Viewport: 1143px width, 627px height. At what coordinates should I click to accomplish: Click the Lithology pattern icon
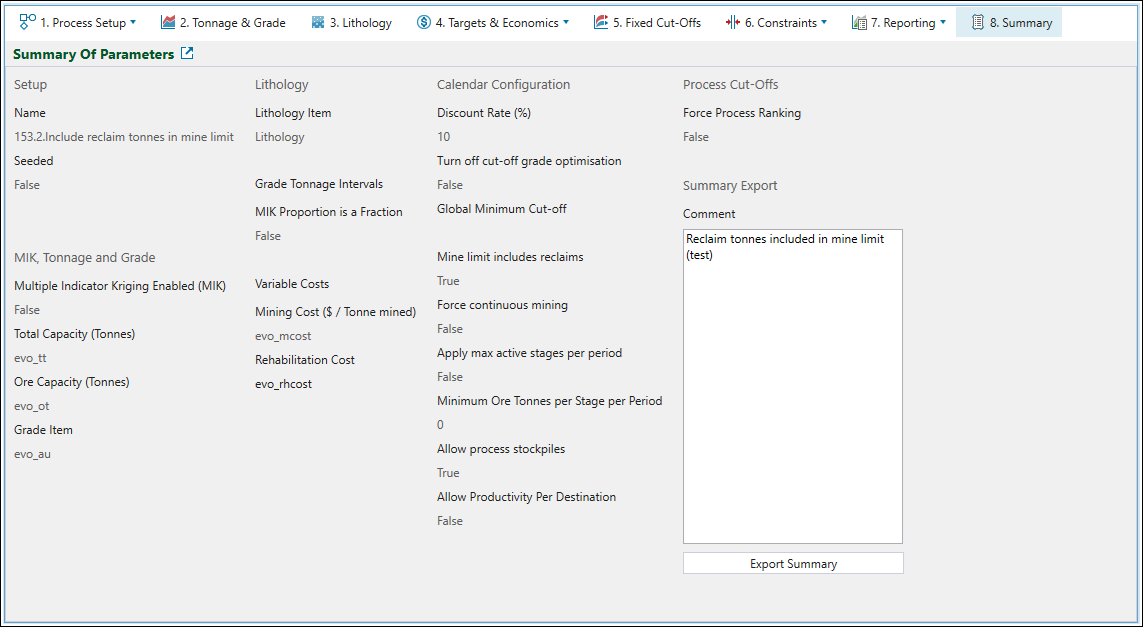tap(318, 22)
